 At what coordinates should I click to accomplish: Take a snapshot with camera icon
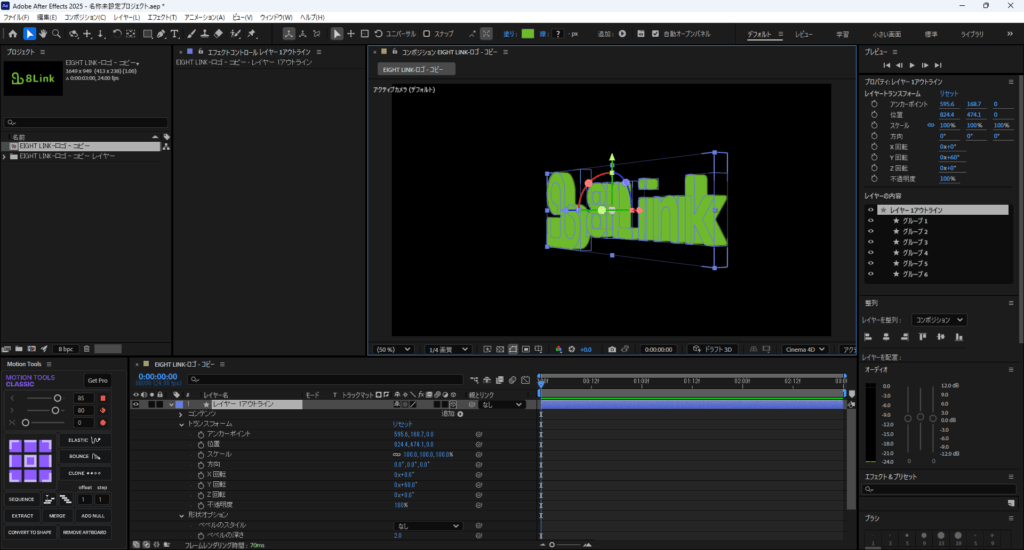pyautogui.click(x=612, y=349)
